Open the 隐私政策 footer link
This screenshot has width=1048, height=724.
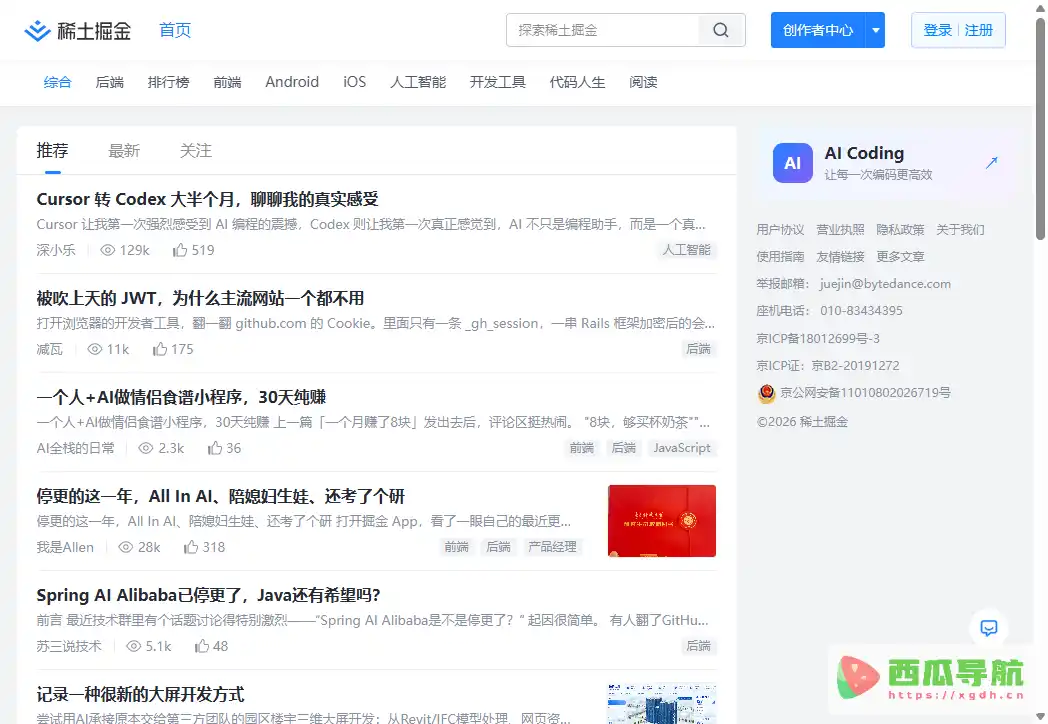[900, 230]
